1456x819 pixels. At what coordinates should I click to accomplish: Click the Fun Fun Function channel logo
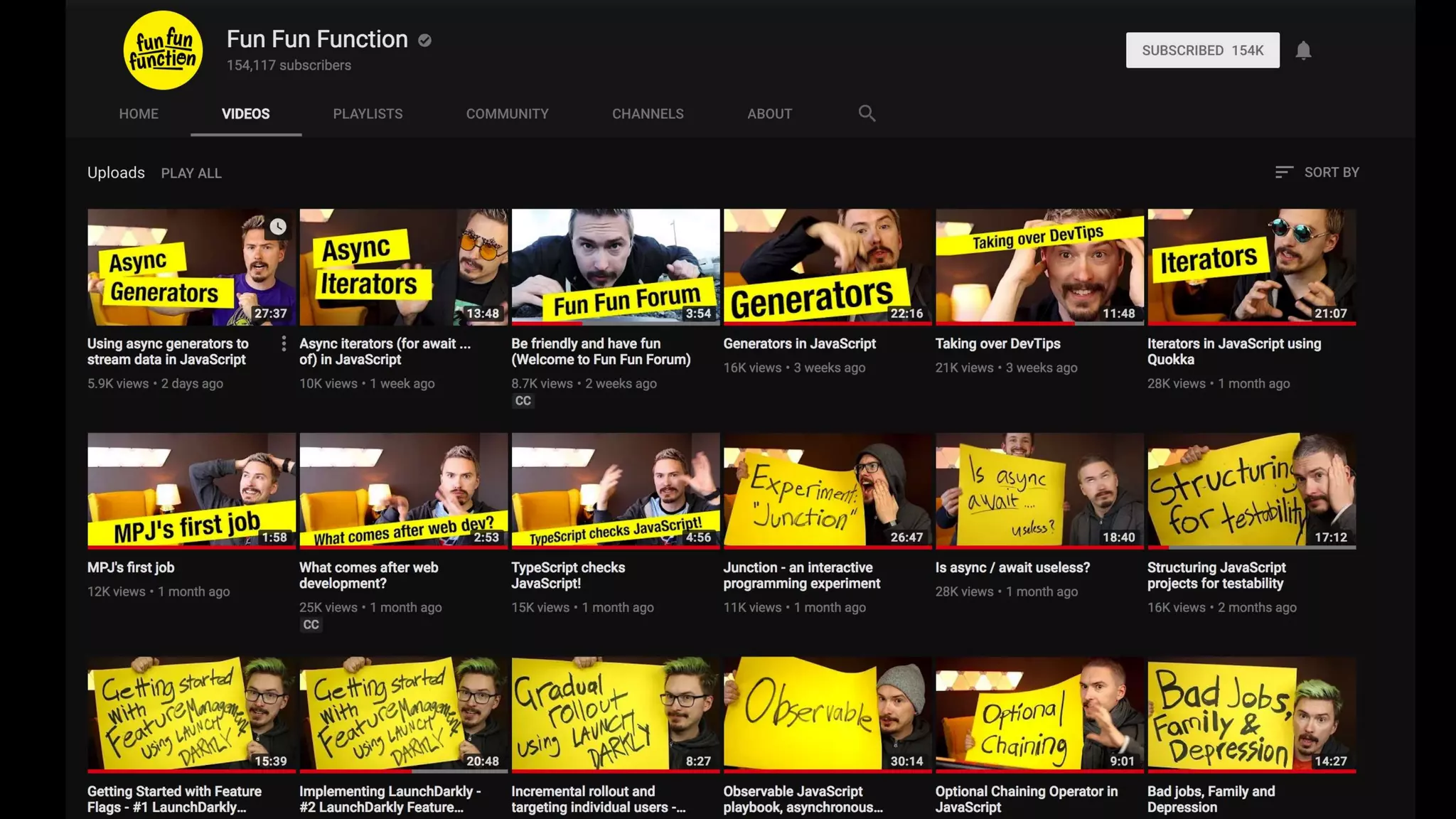[163, 50]
